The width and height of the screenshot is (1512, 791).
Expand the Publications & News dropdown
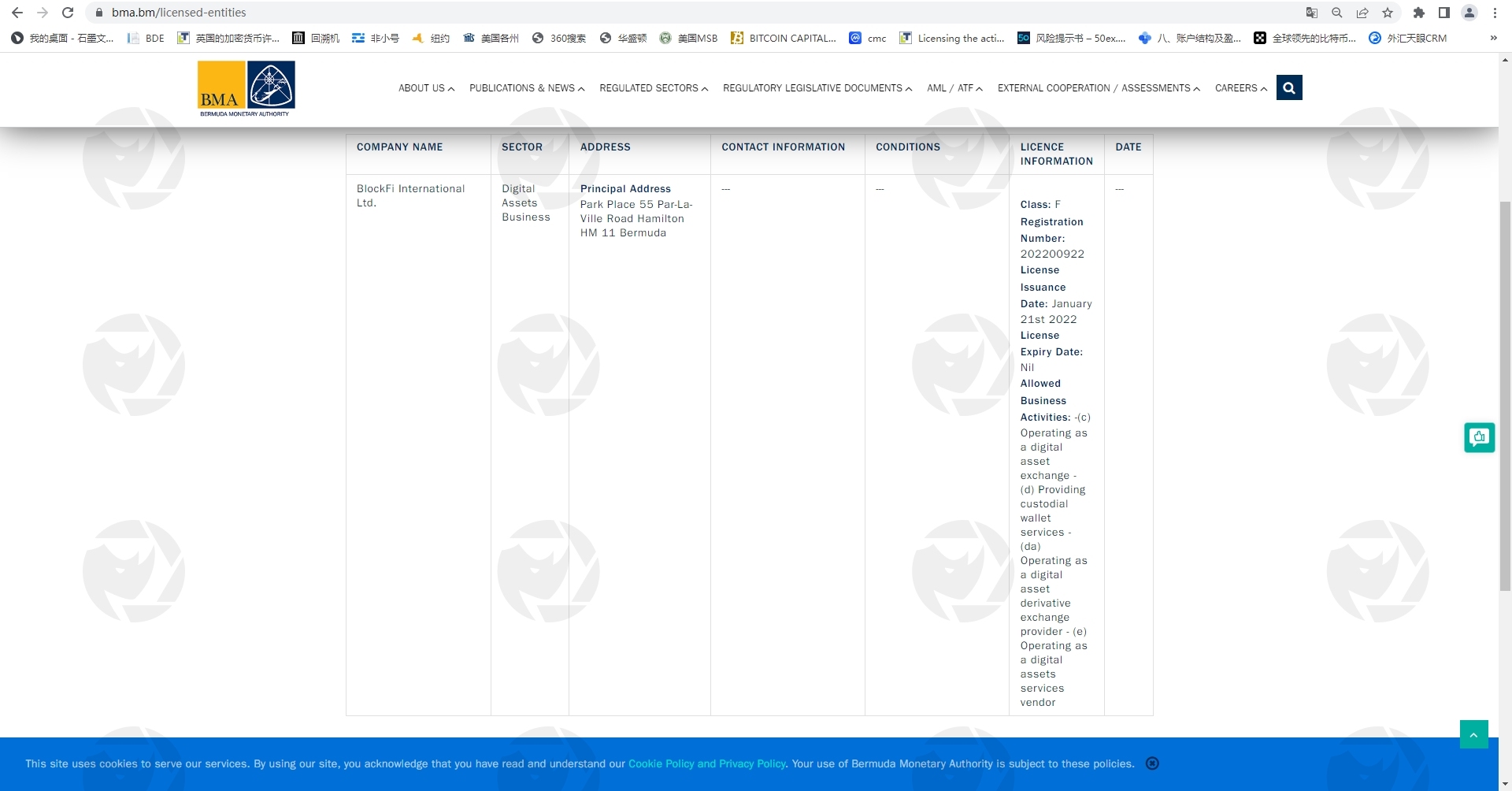(526, 88)
